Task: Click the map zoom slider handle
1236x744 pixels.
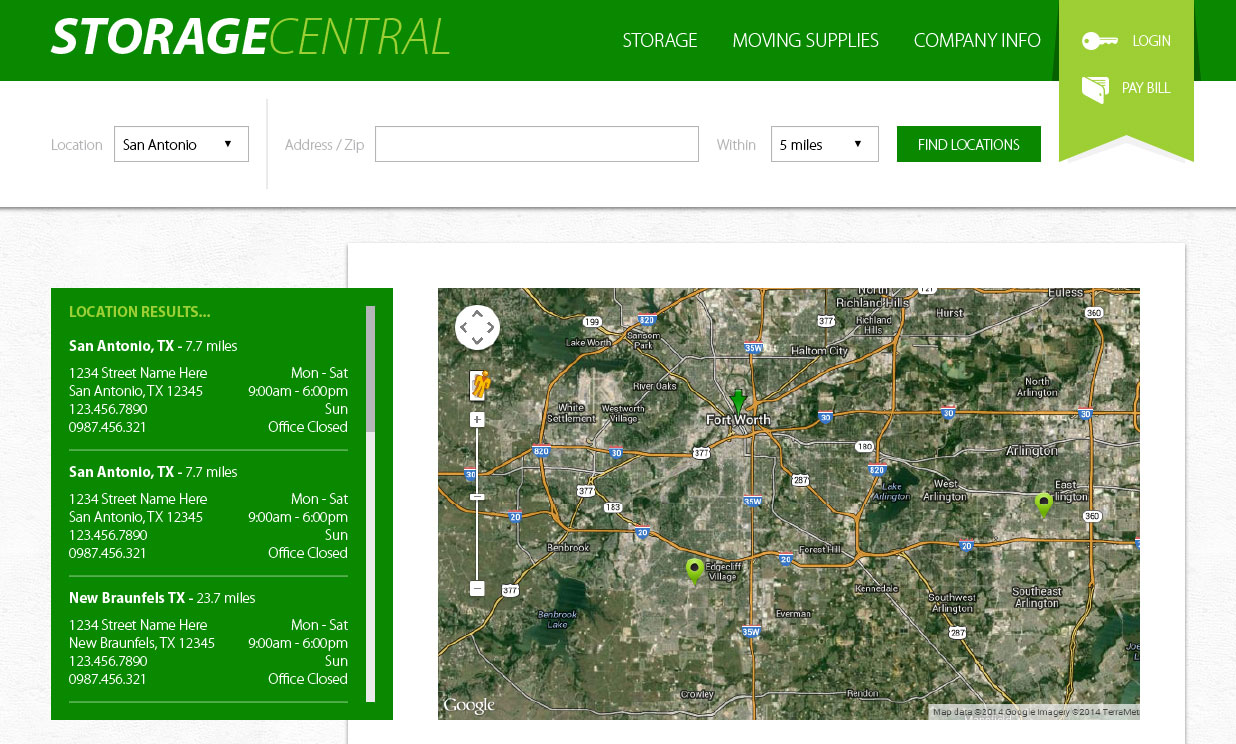Action: (x=477, y=497)
